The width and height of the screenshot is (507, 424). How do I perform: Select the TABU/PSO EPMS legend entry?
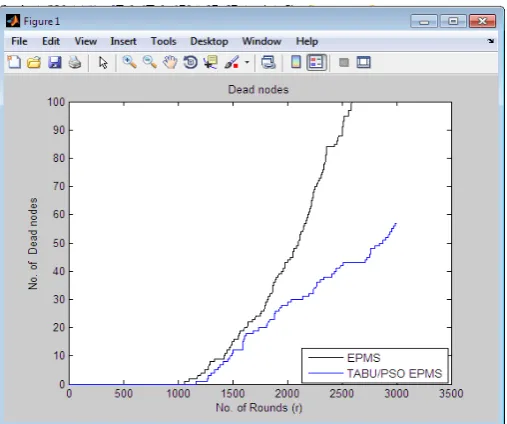pyautogui.click(x=394, y=374)
